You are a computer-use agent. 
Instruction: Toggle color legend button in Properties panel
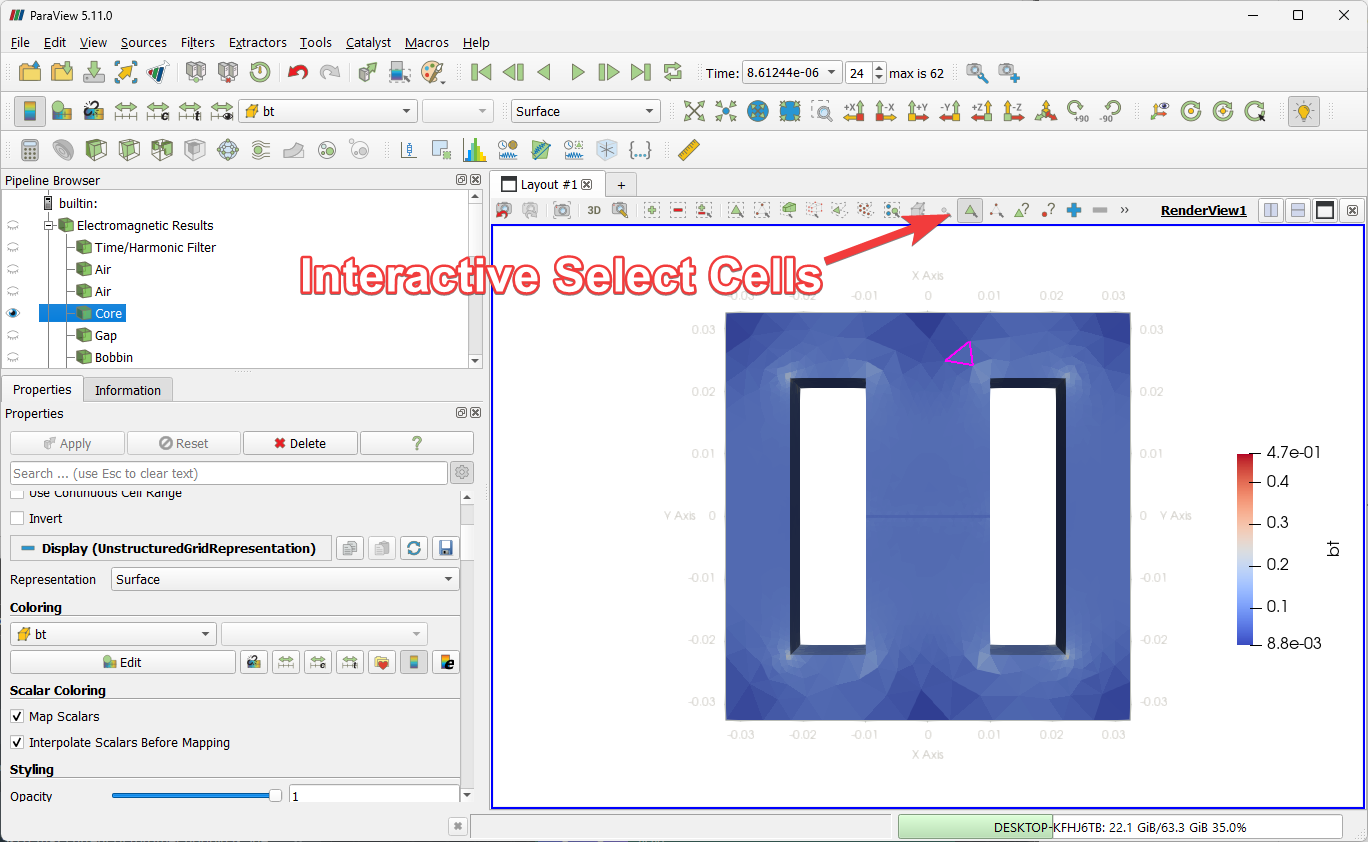point(414,662)
